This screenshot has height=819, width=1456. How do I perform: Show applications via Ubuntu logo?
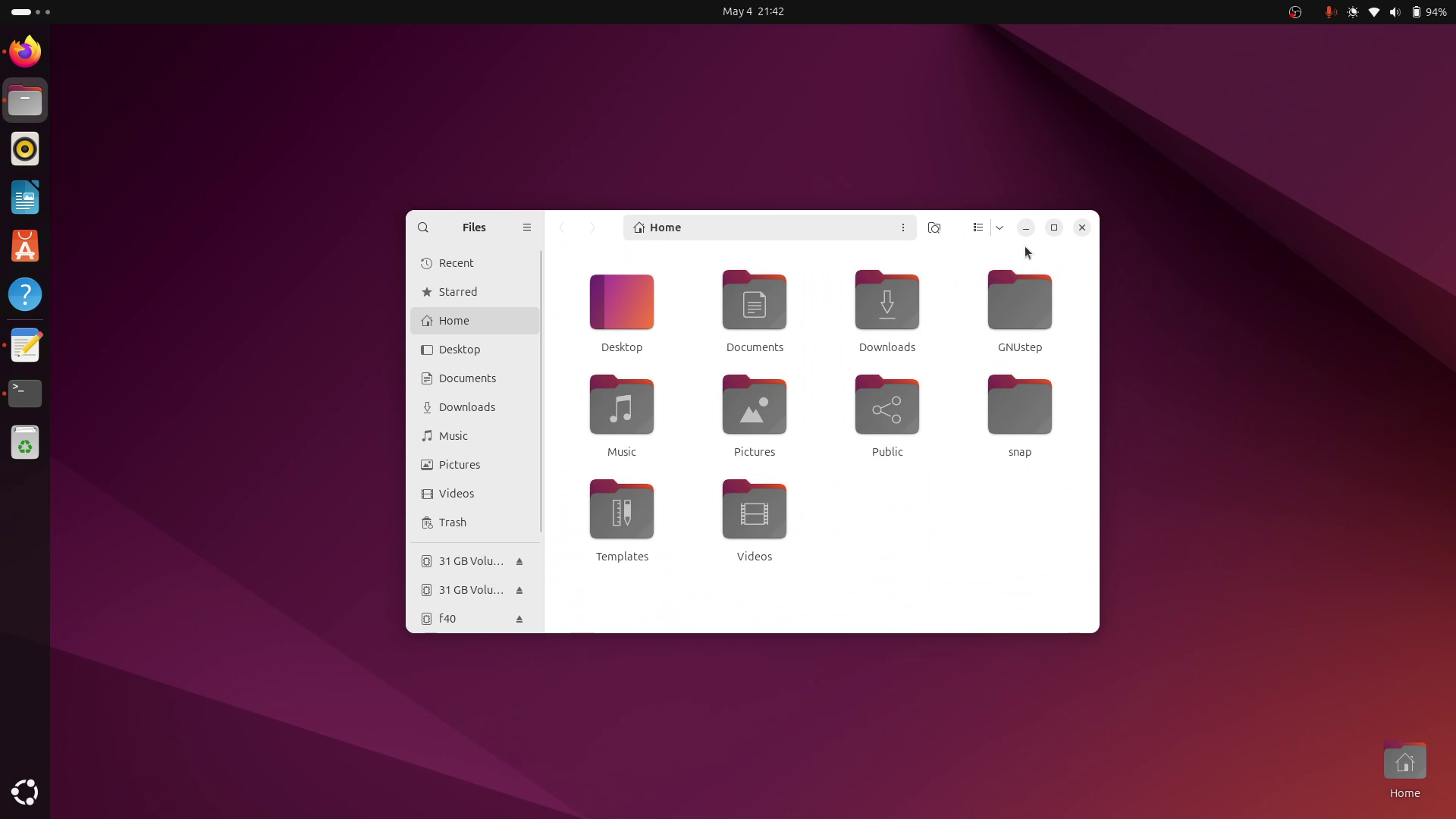click(x=25, y=792)
